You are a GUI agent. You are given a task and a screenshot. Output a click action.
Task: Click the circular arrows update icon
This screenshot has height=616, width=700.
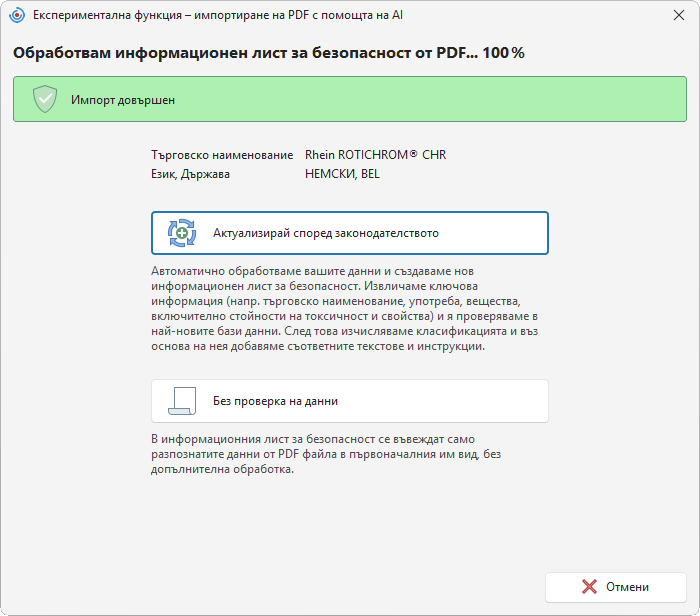pos(182,233)
